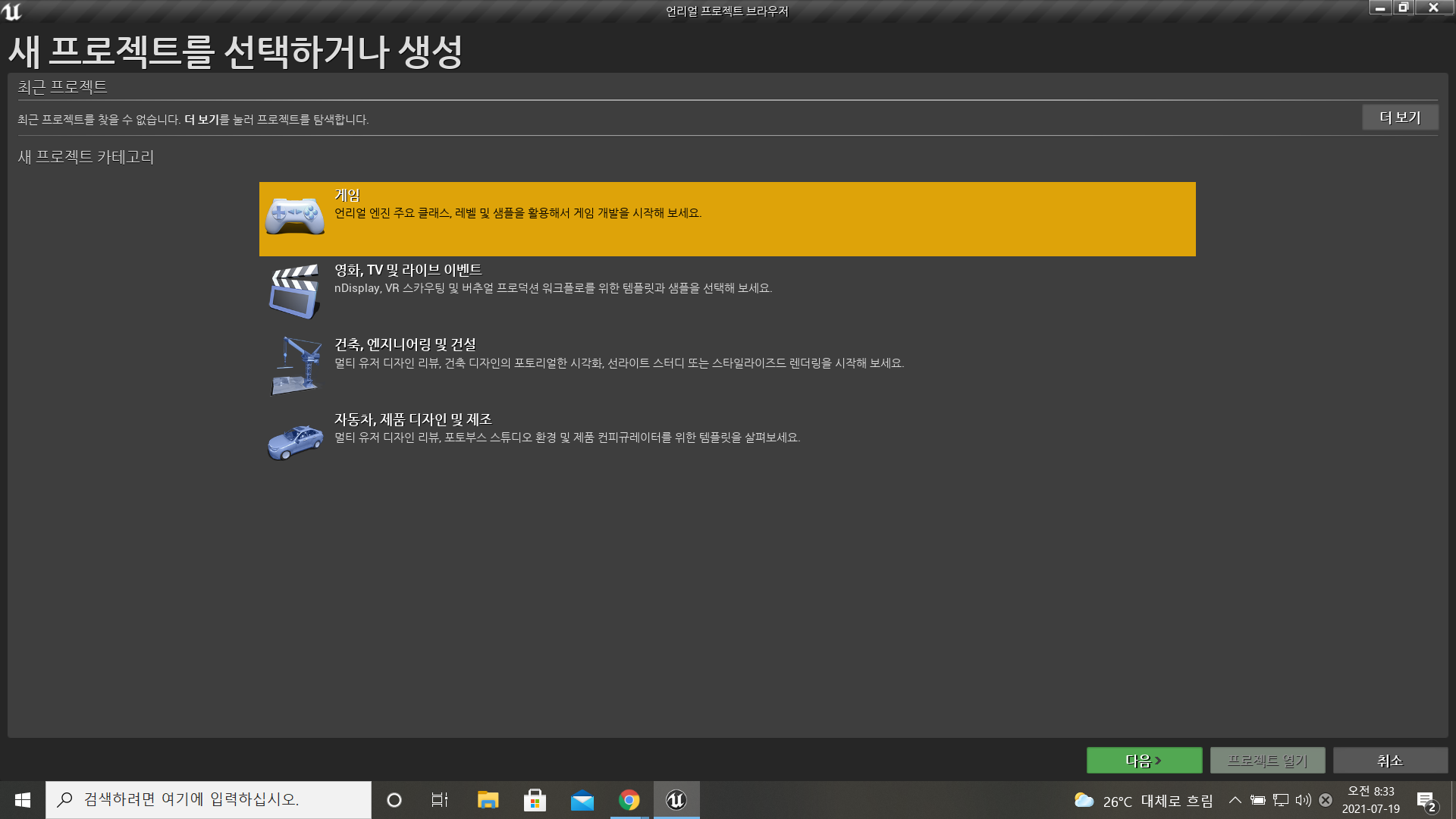Select the Architecture crane icon

[295, 366]
